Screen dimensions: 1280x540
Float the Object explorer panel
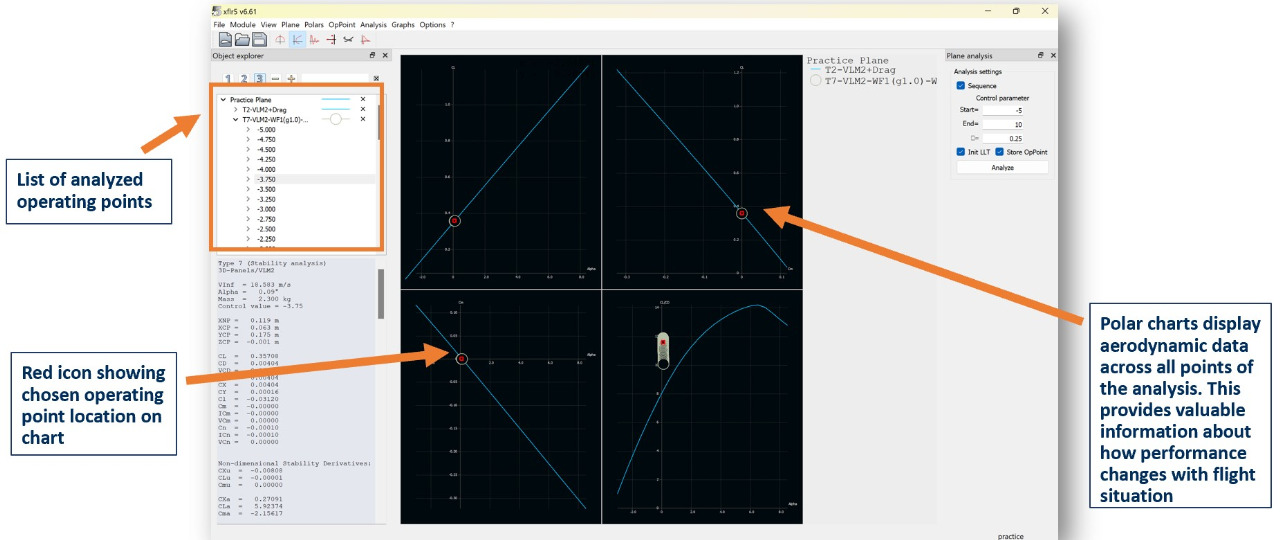373,56
